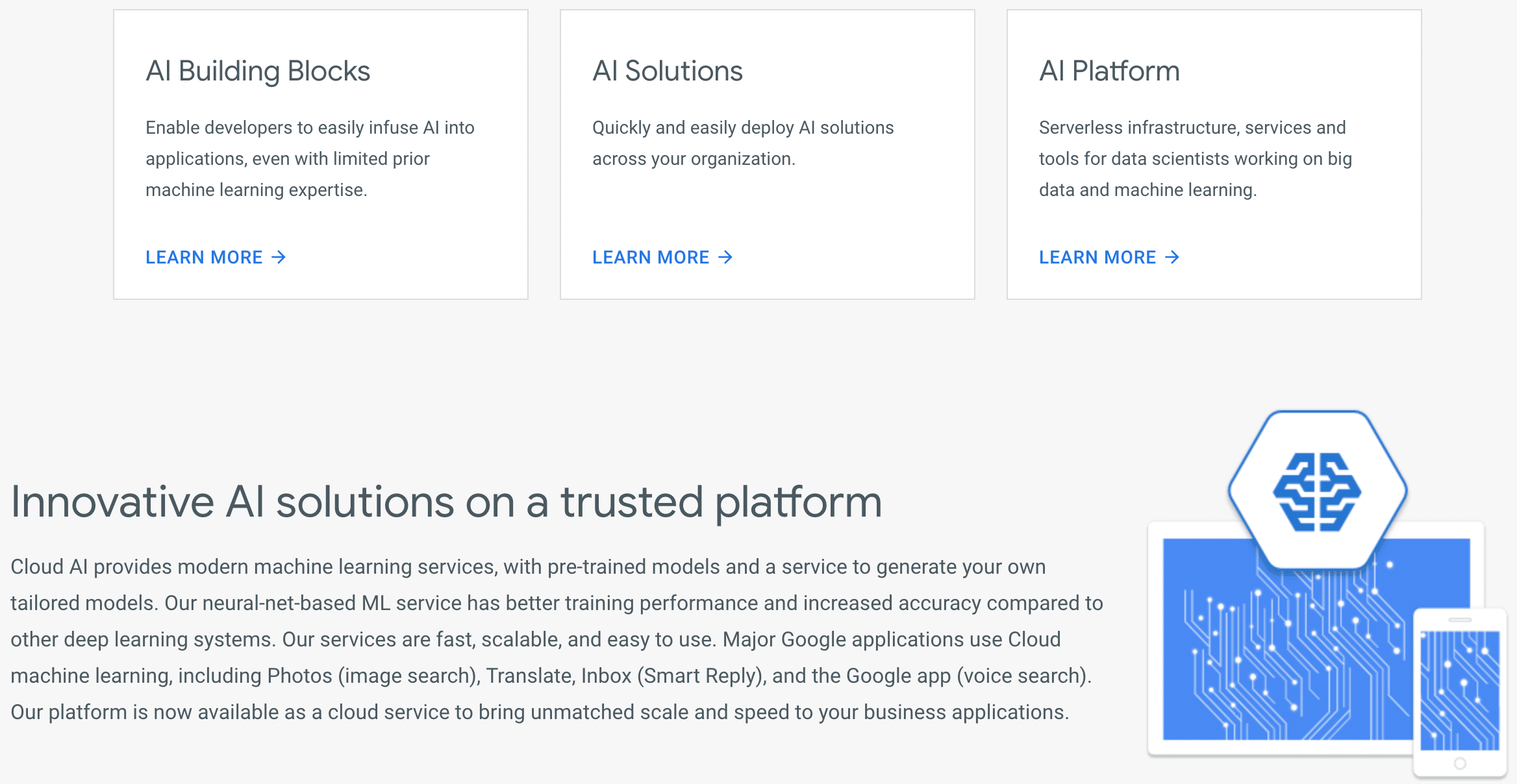Click arrow icon next to AI Platform Learn More

click(x=1172, y=257)
